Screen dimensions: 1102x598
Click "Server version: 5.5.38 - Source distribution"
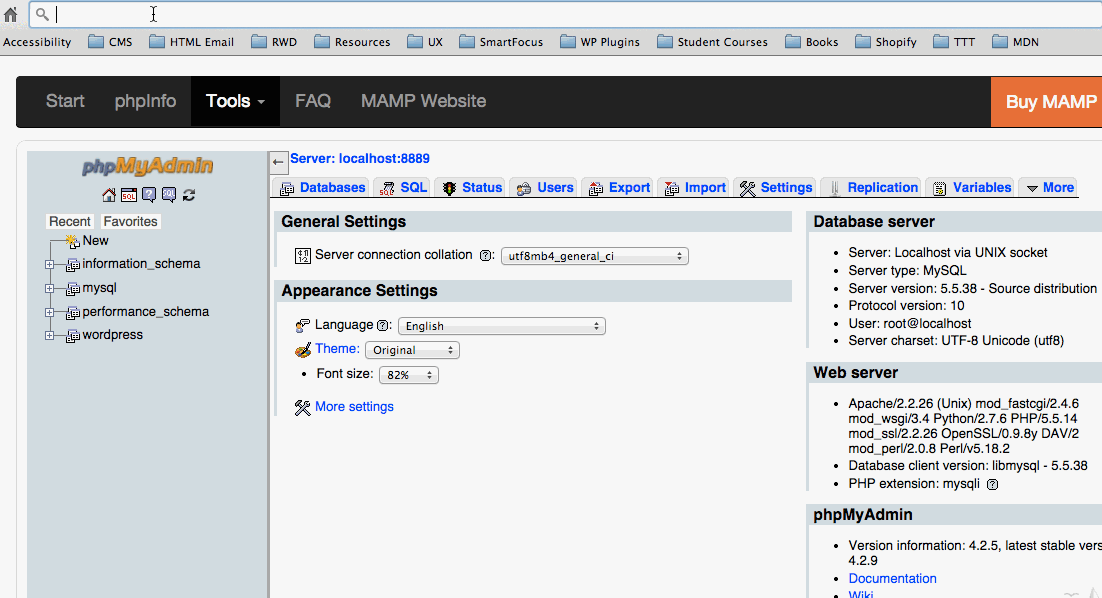[x=973, y=289]
